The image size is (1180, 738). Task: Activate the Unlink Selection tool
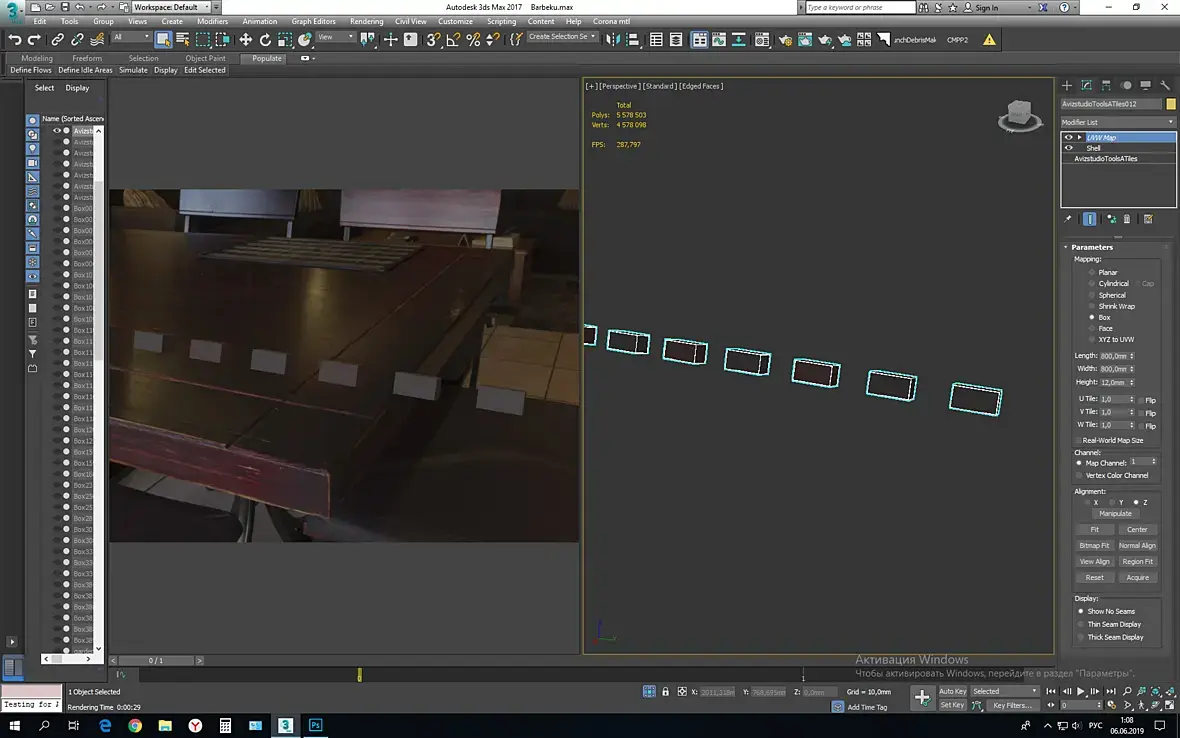point(77,40)
